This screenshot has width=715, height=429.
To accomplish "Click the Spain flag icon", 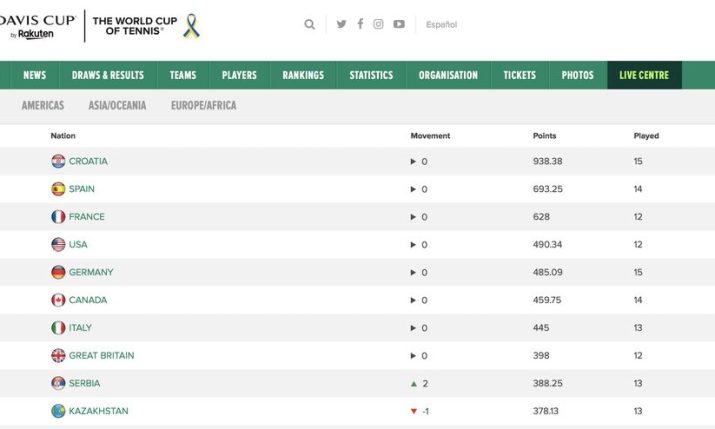I will pos(58,189).
